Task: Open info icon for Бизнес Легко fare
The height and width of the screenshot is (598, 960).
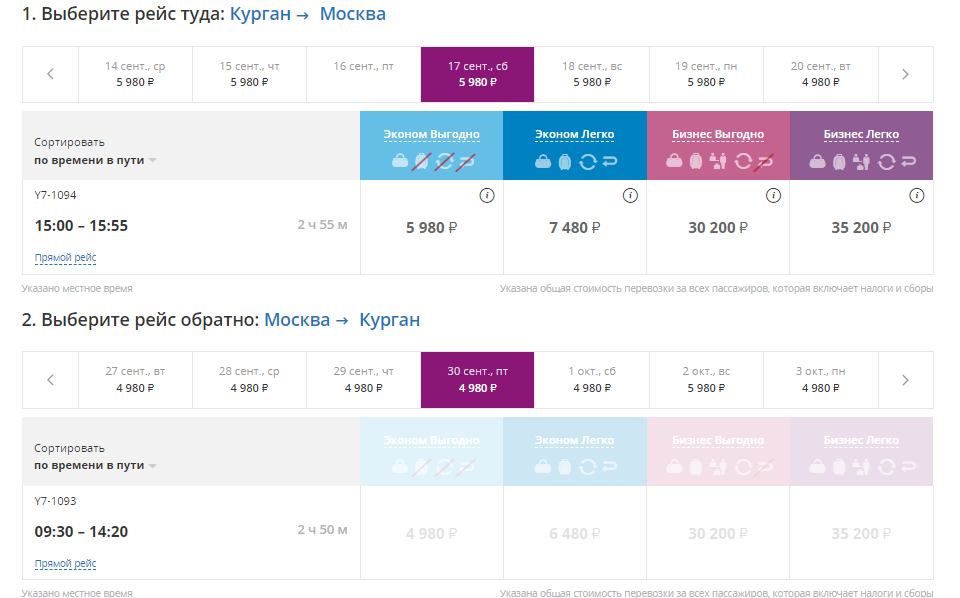Action: coord(916,196)
